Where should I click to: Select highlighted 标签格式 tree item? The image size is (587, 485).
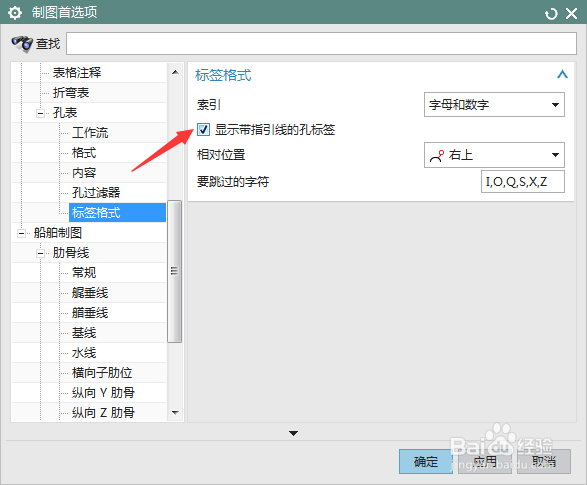[117, 213]
